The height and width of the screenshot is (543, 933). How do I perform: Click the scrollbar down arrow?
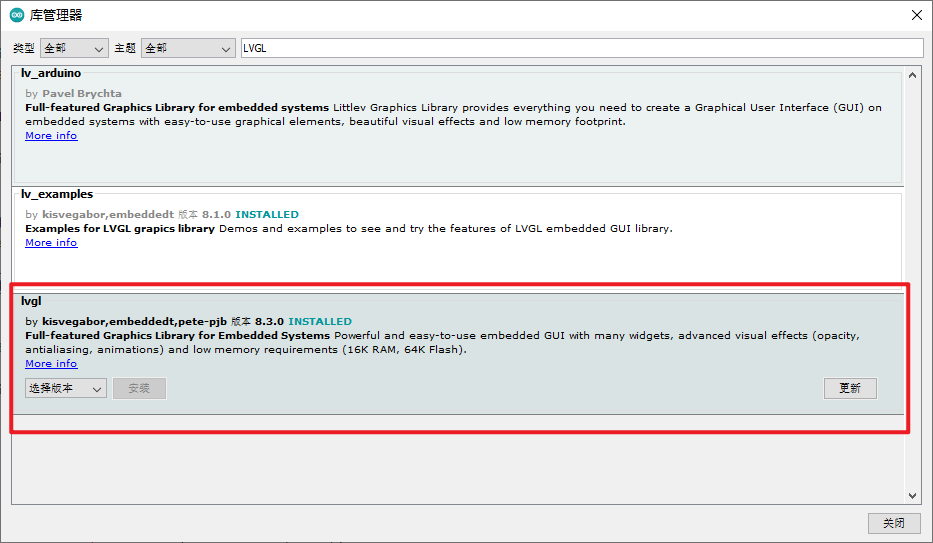point(913,495)
